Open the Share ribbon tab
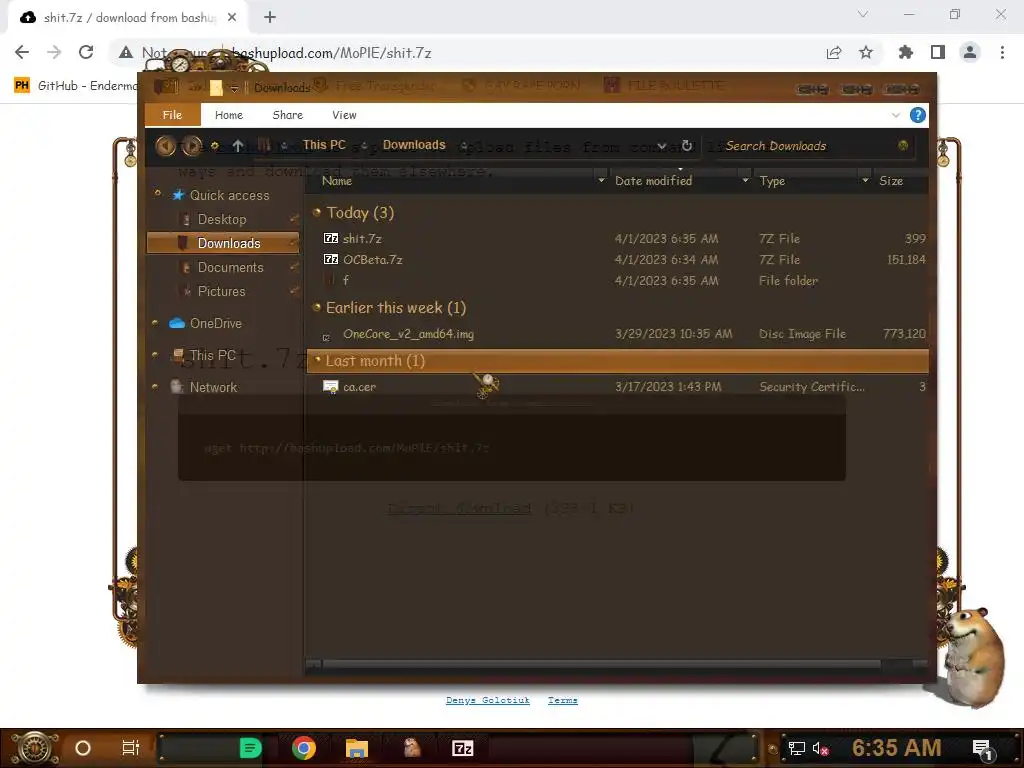Screen dimensions: 1024x768 287,115
